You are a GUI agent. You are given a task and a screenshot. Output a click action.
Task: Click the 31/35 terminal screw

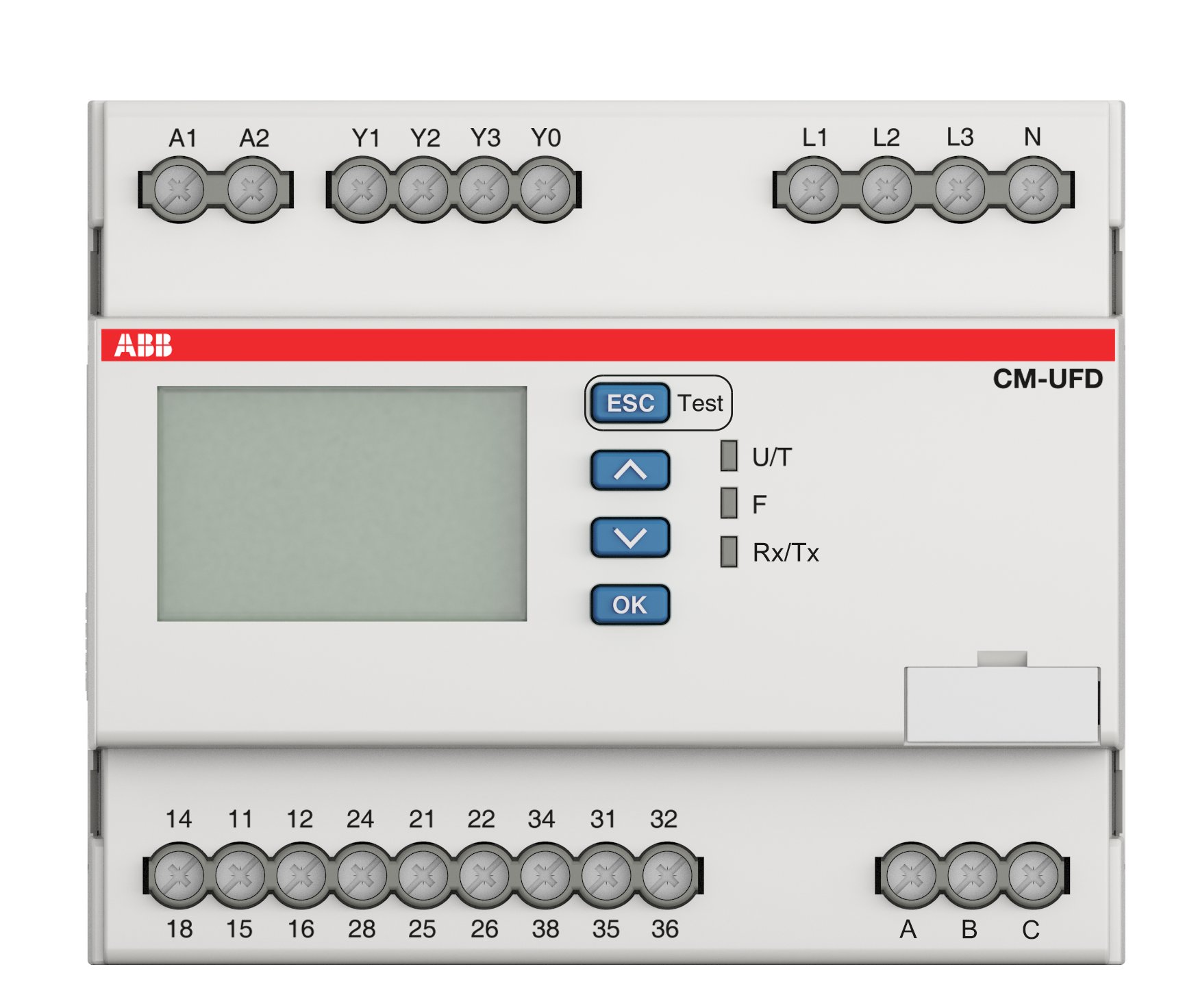click(607, 875)
